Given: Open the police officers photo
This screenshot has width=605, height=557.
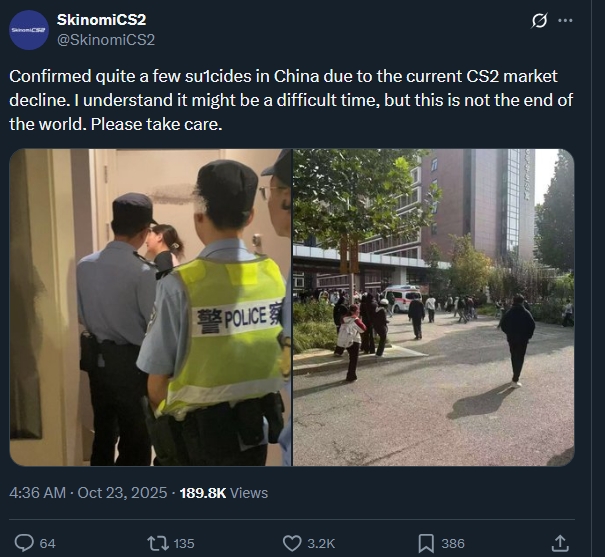Looking at the screenshot, I should [x=150, y=307].
